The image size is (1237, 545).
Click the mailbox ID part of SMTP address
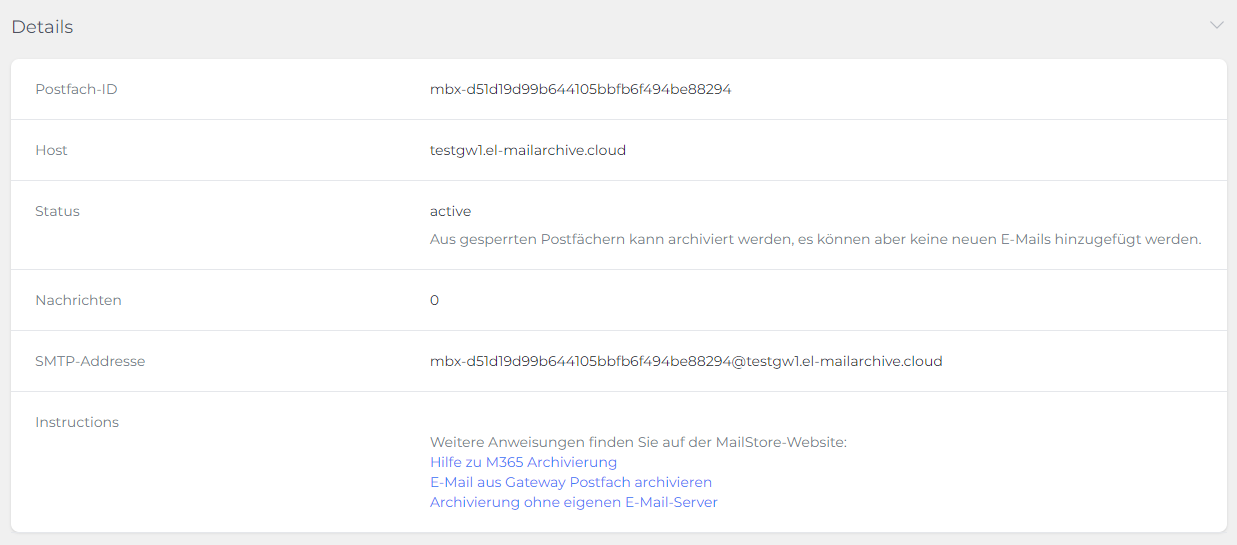(x=580, y=361)
